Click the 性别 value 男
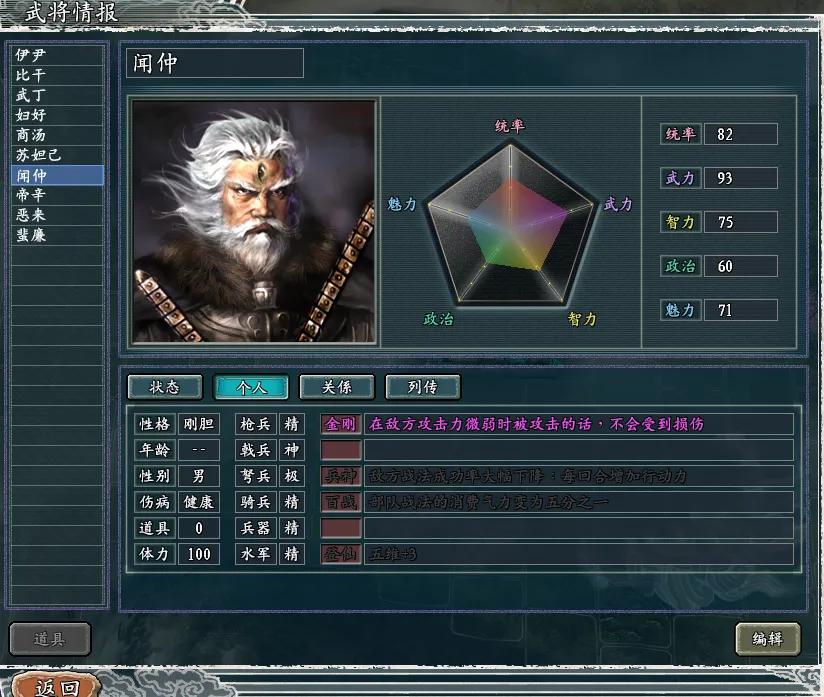 (x=199, y=476)
